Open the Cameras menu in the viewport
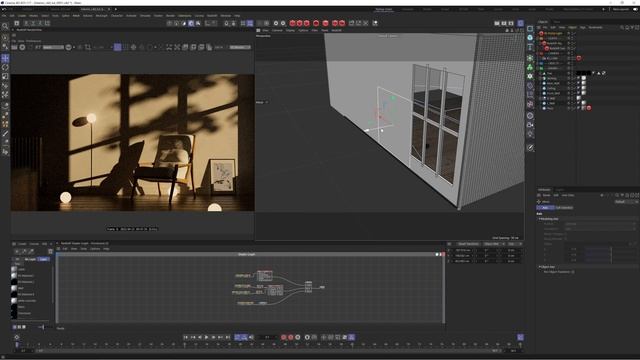 click(x=277, y=30)
